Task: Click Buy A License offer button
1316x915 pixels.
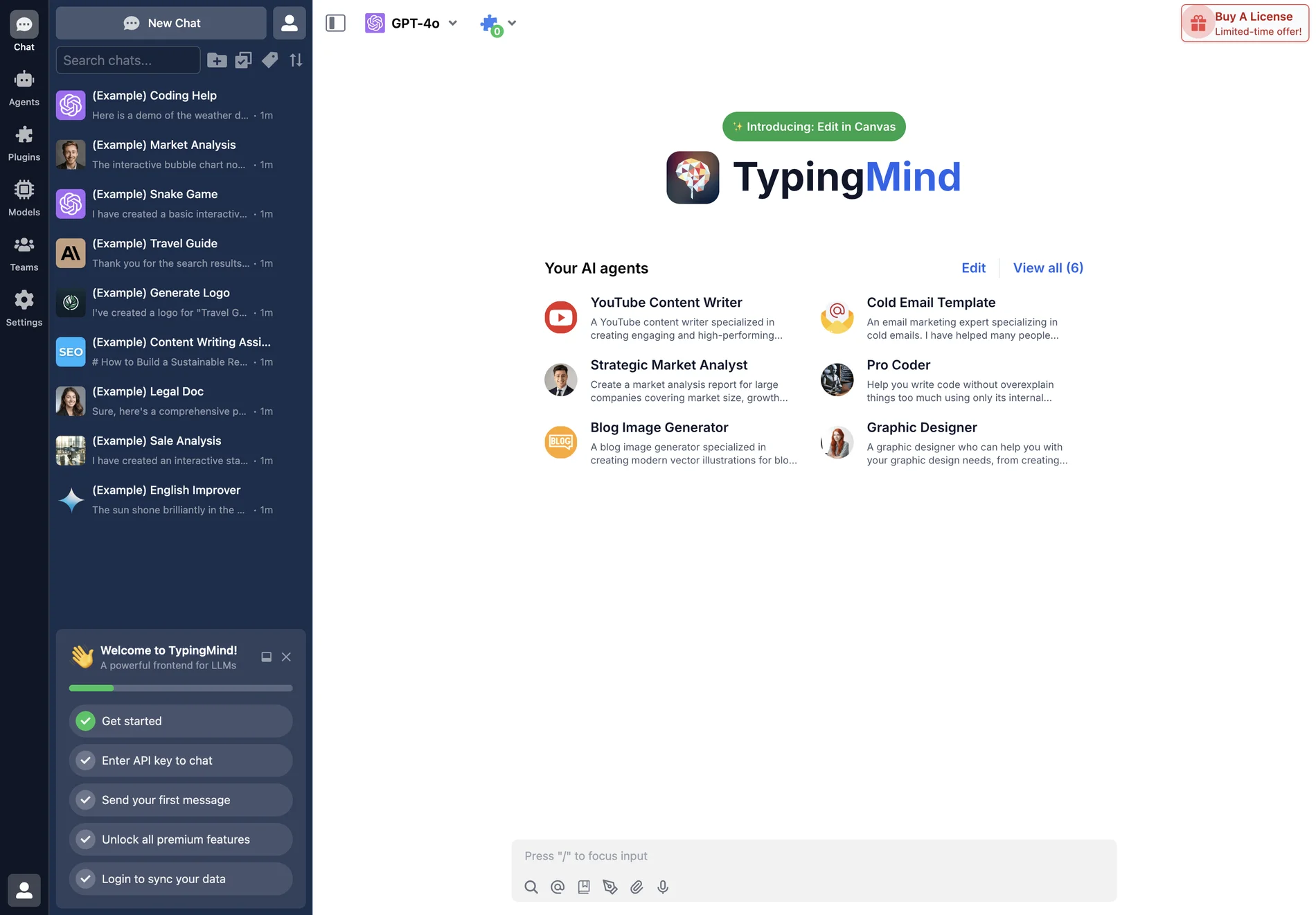Action: pos(1245,23)
